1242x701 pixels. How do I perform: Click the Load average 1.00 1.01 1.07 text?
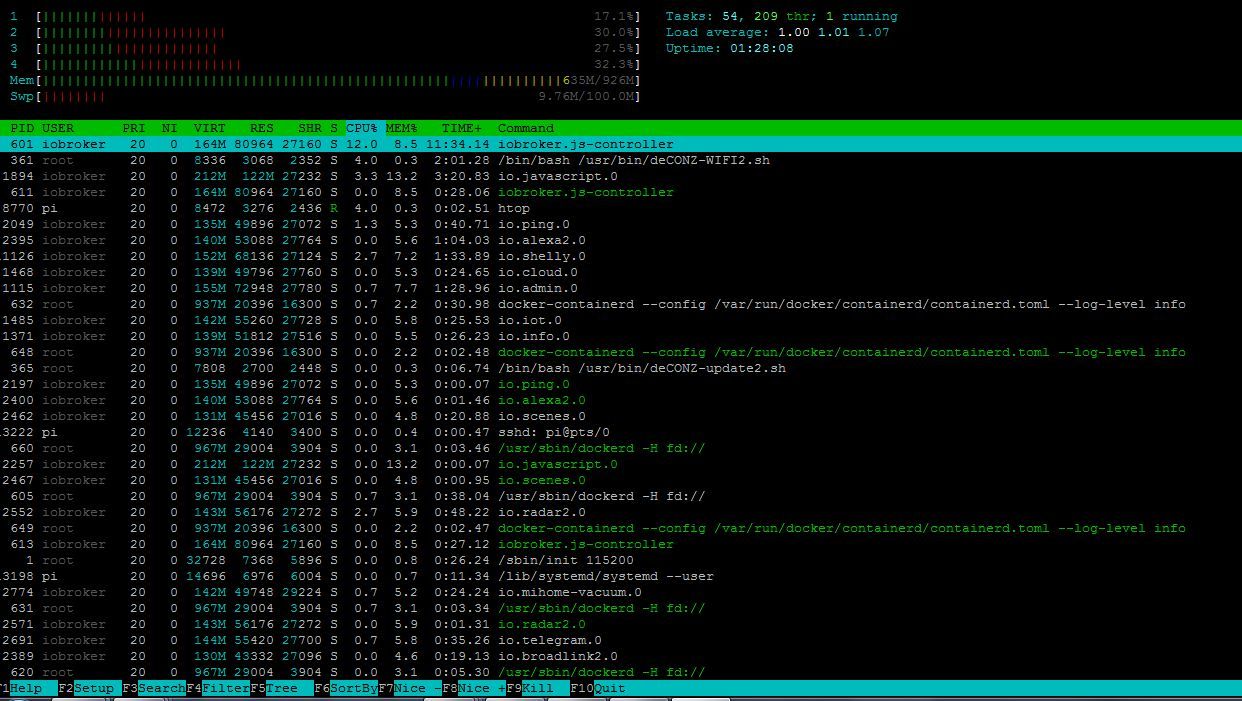[778, 32]
